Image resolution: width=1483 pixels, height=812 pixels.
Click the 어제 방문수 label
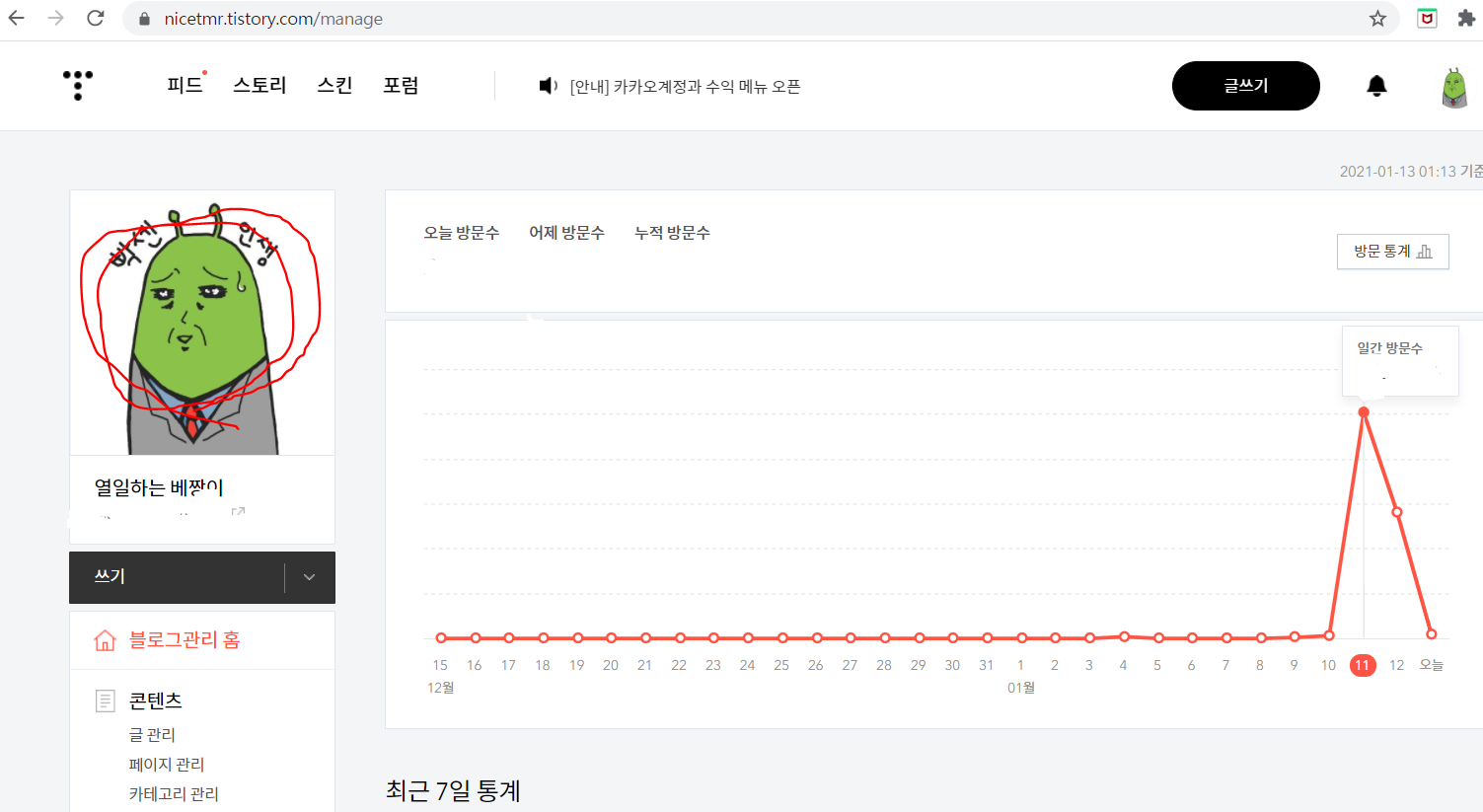tap(566, 233)
